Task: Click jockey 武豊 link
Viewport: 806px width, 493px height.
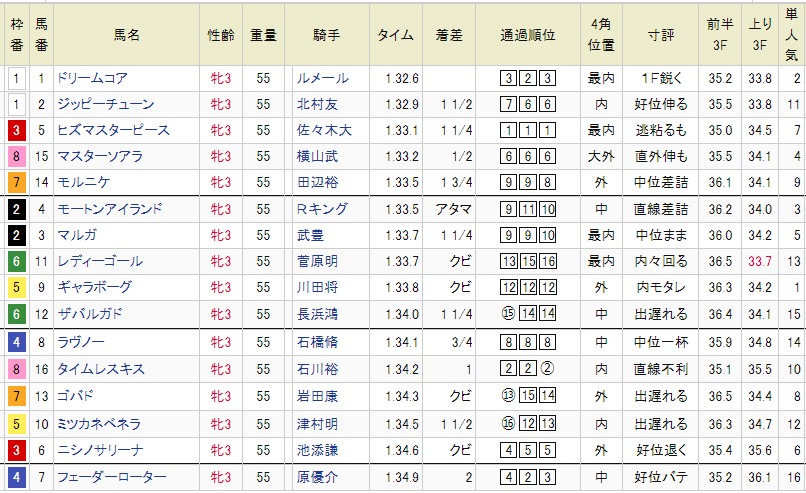Action: (x=310, y=235)
